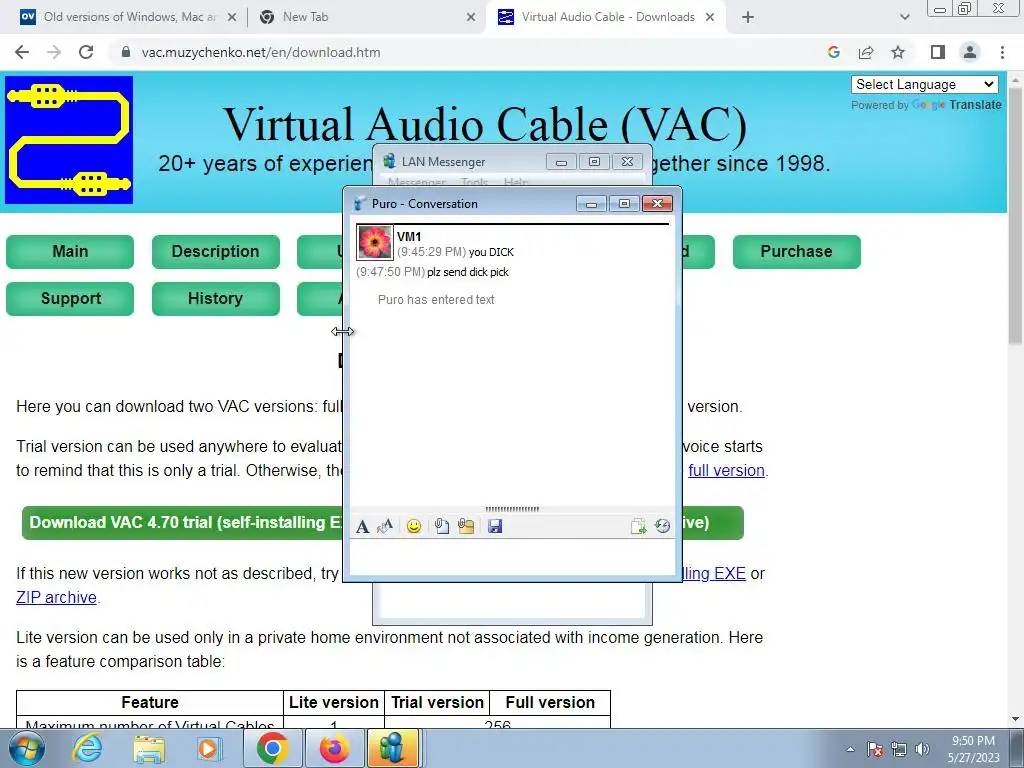
Task: Follow the full version link
Action: 726,470
